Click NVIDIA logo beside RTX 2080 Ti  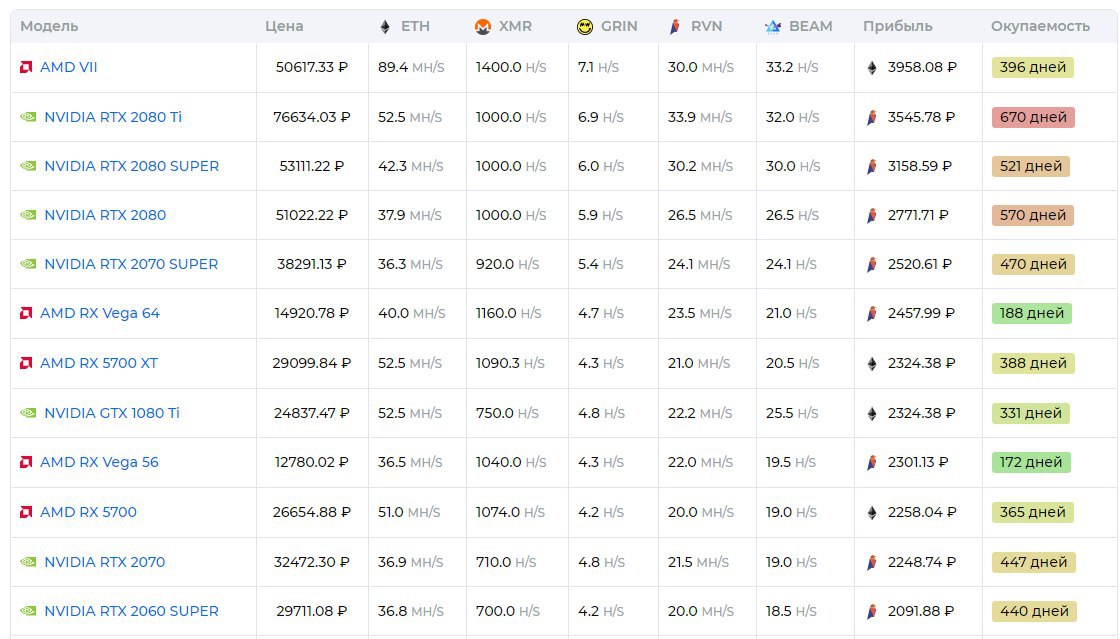[x=28, y=116]
